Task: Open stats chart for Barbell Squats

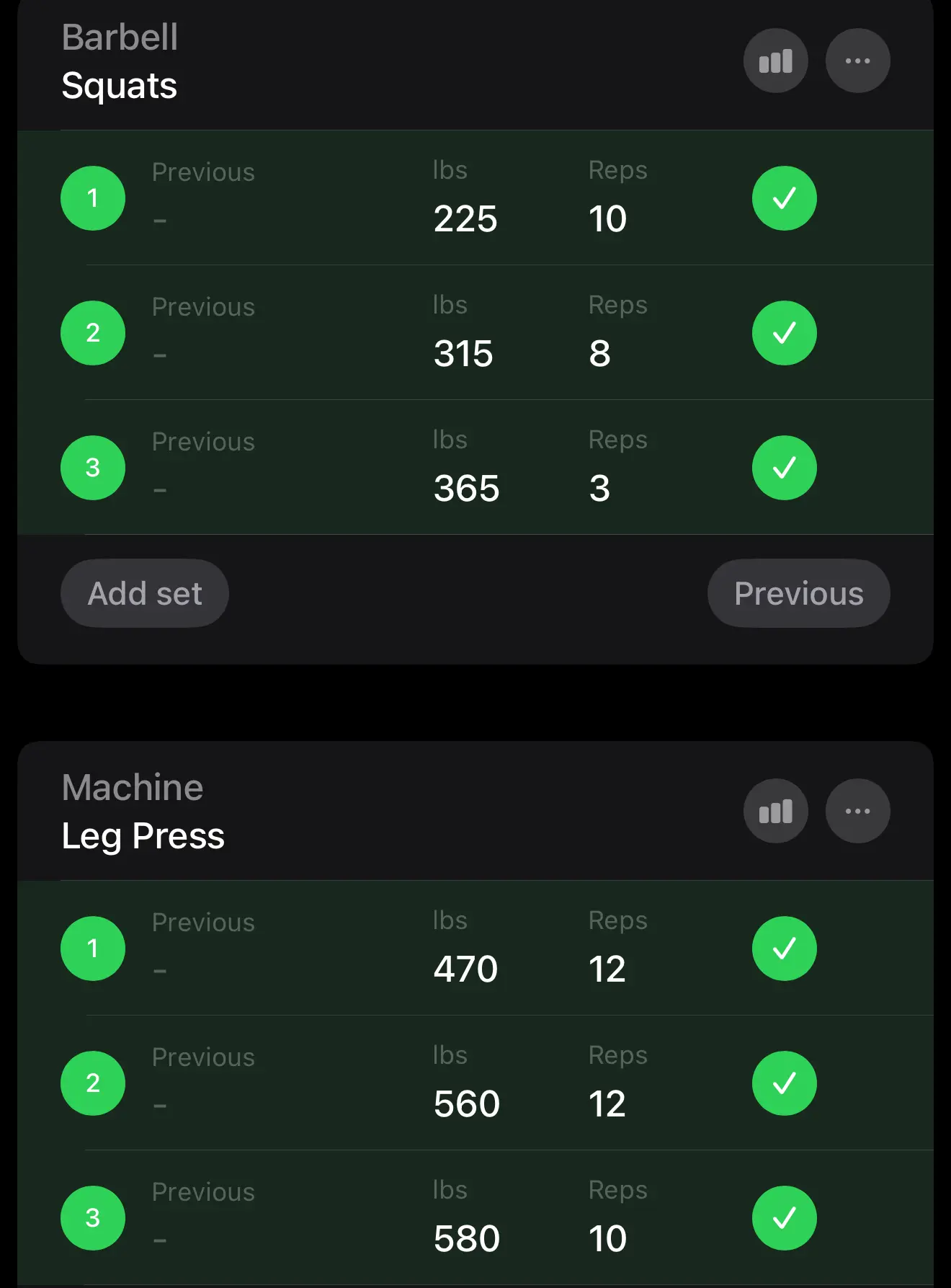Action: click(775, 61)
